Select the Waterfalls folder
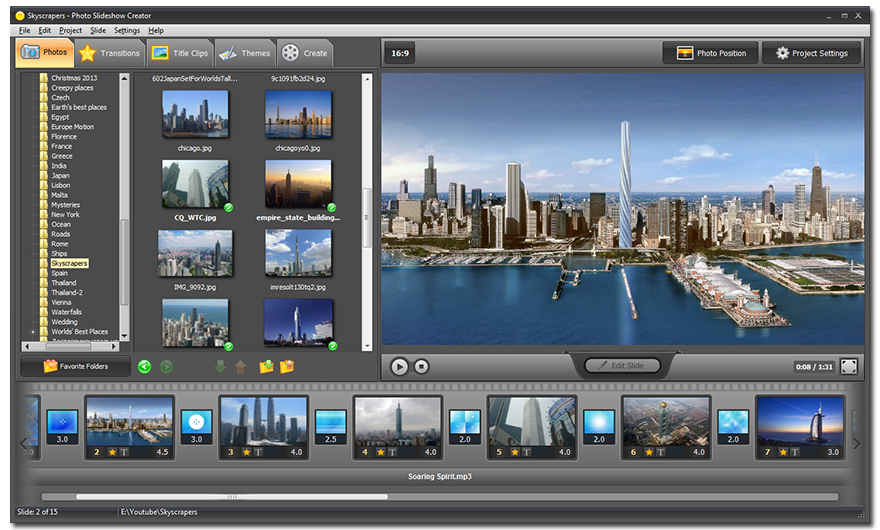The height and width of the screenshot is (530, 880). point(66,312)
